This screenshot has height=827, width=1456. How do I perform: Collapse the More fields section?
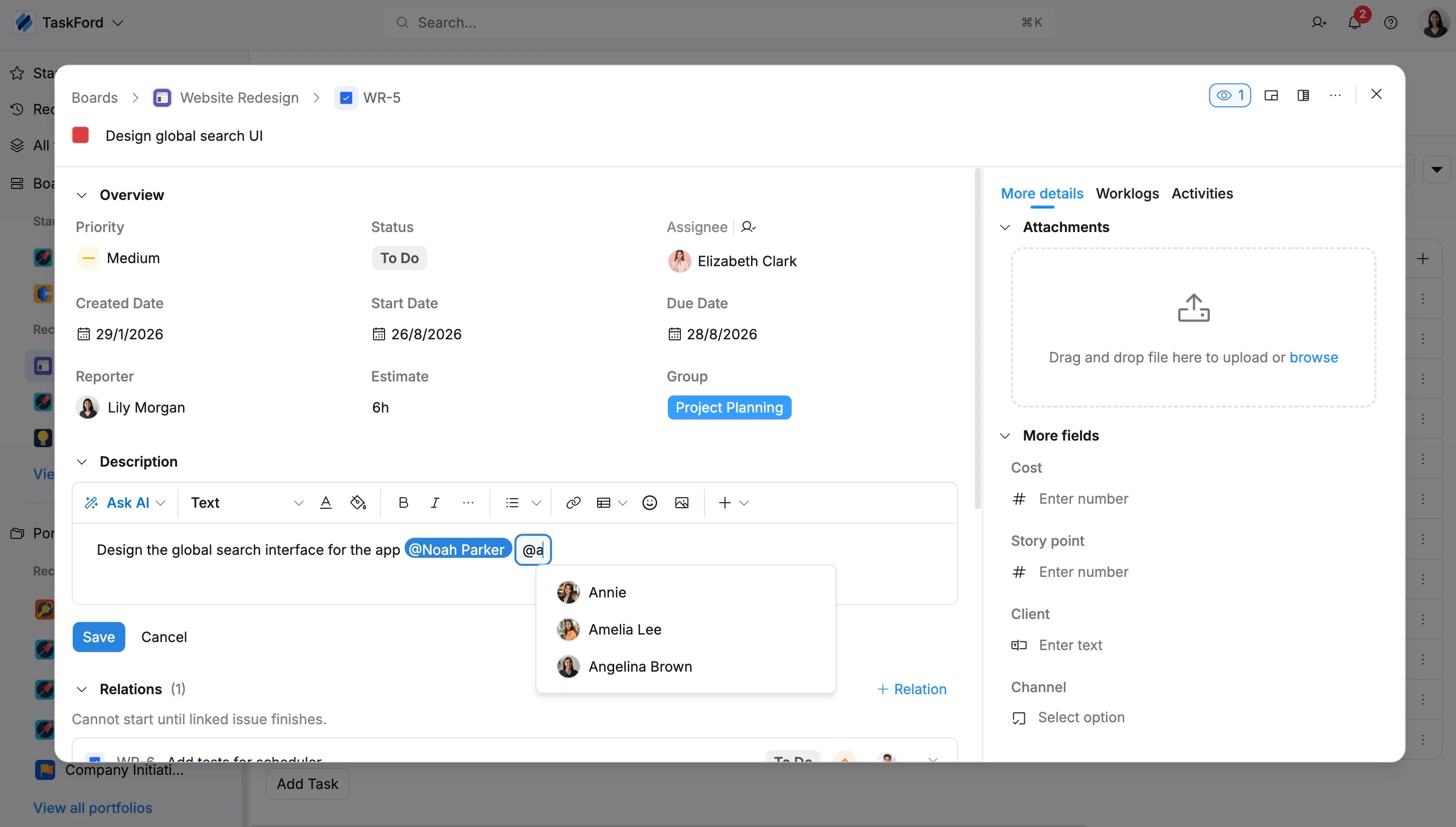pos(1005,436)
